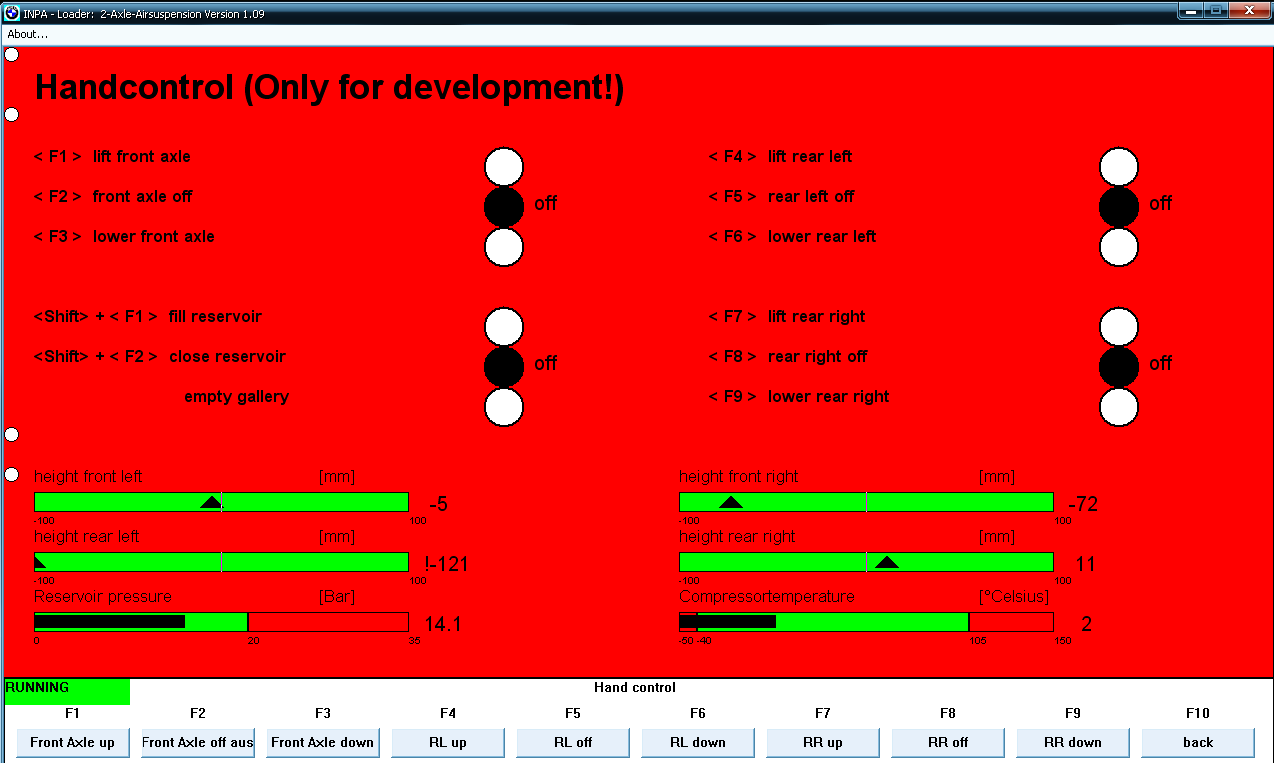Viewport: 1274px width, 763px height.
Task: Click the reservoir pressure value 14.1
Action: tap(443, 625)
